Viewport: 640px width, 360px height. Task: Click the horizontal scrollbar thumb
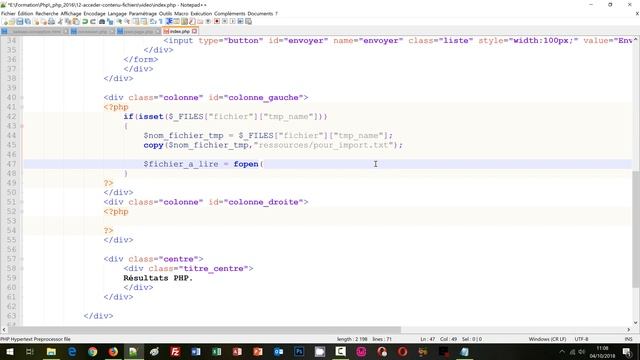pyautogui.click(x=204, y=329)
